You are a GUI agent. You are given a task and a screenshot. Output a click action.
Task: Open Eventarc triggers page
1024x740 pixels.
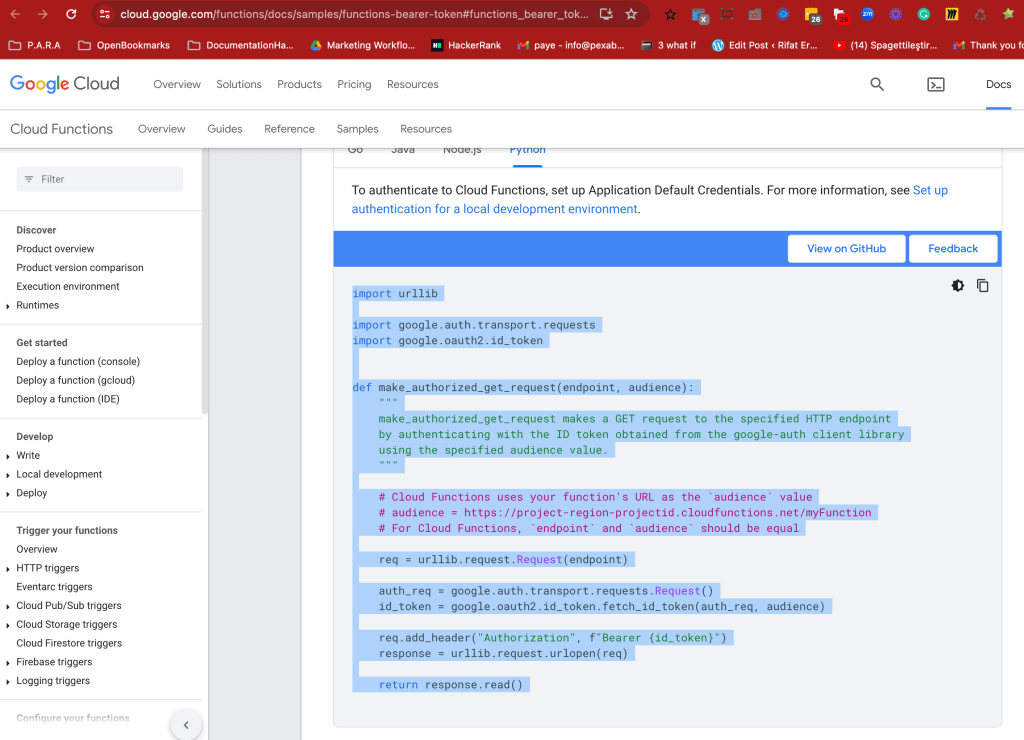[x=54, y=587]
